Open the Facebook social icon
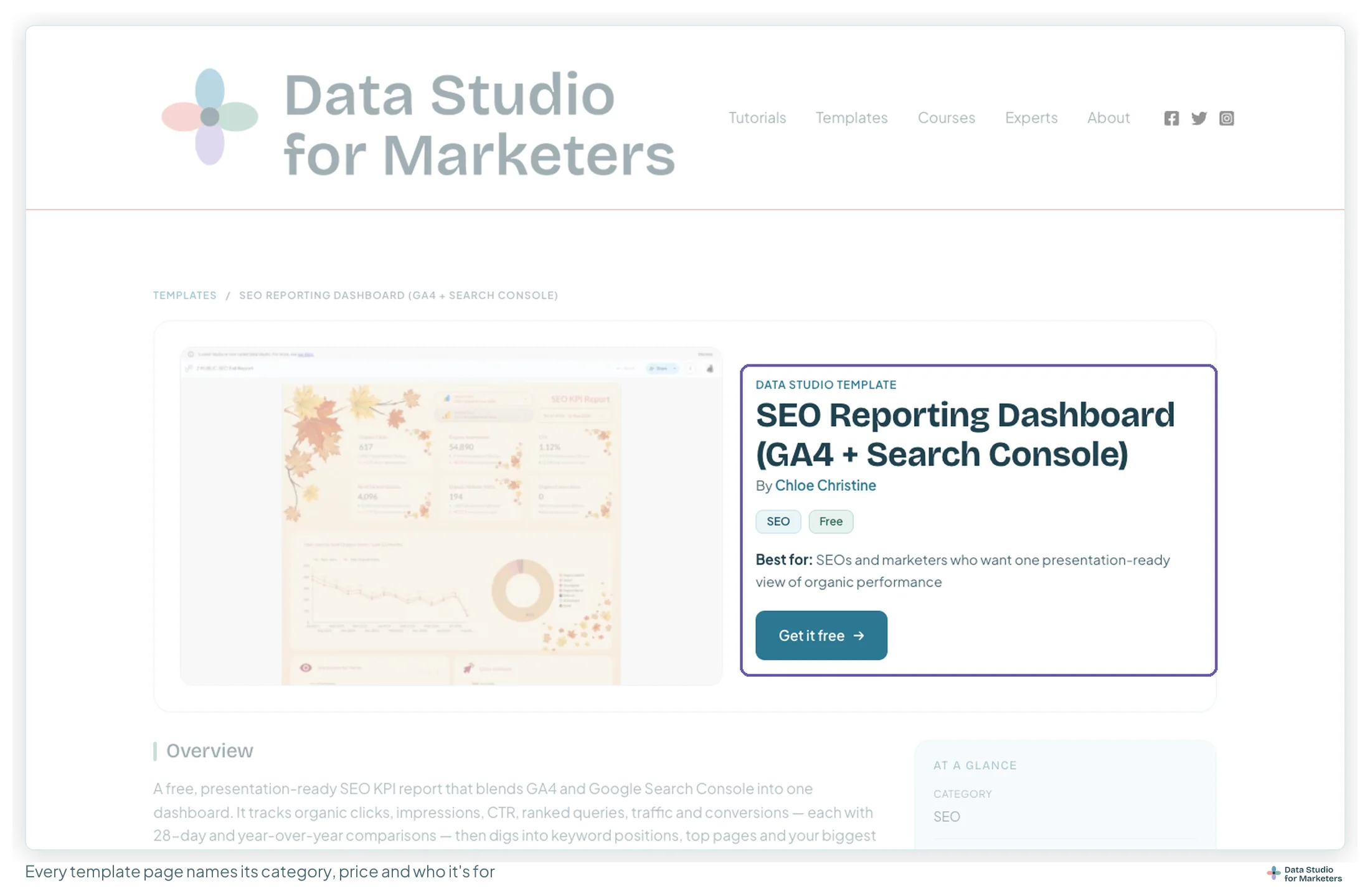Image resolution: width=1370 pixels, height=896 pixels. pyautogui.click(x=1171, y=118)
